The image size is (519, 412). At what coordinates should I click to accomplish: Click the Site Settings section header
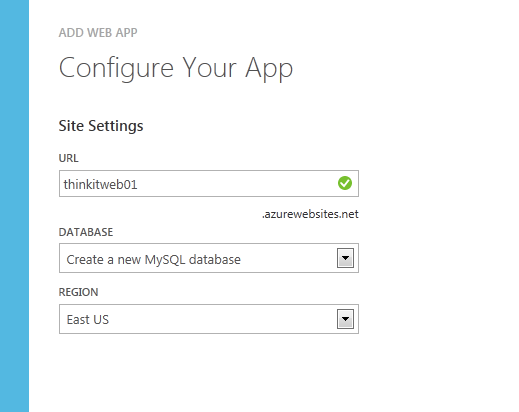[101, 126]
